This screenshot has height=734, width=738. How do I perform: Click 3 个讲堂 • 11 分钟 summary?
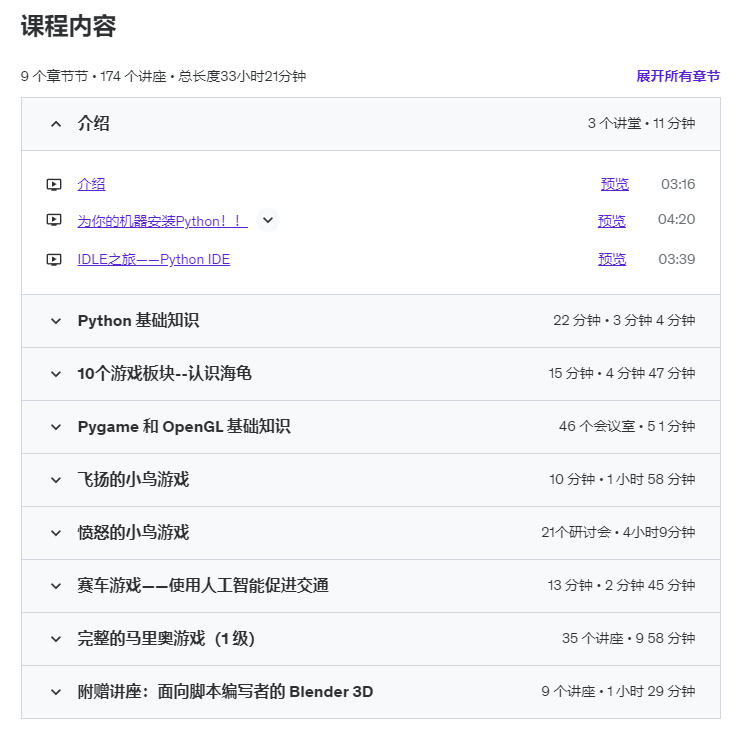pos(642,123)
